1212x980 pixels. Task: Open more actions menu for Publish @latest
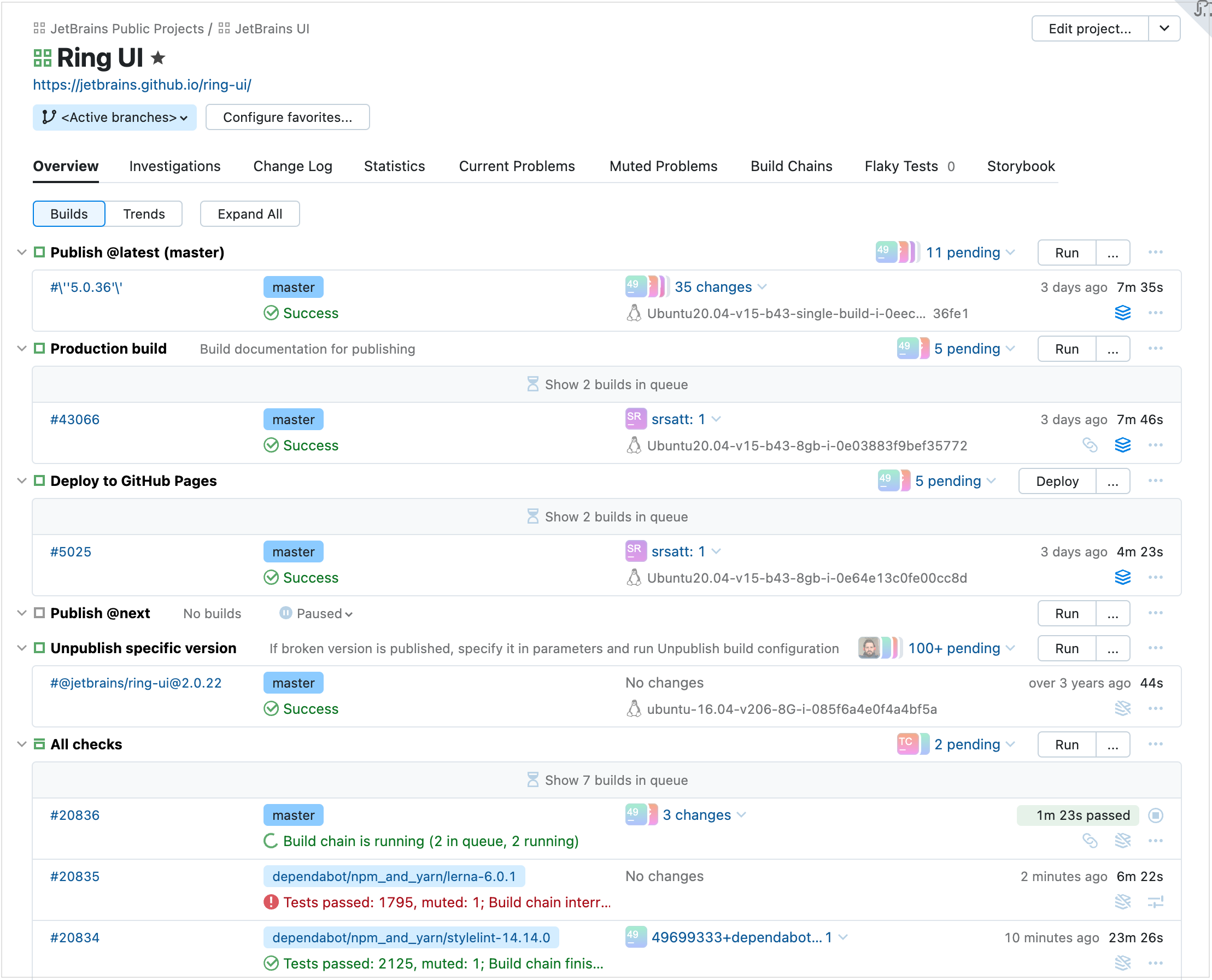[x=1156, y=253]
